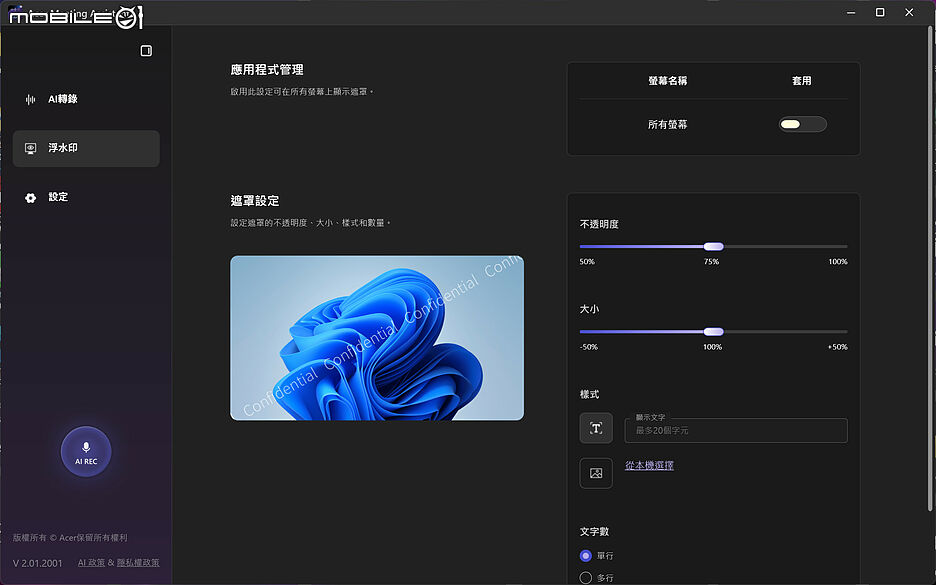The height and width of the screenshot is (585, 936).
Task: Click the 所有螢幕 row label
Action: tap(667, 124)
